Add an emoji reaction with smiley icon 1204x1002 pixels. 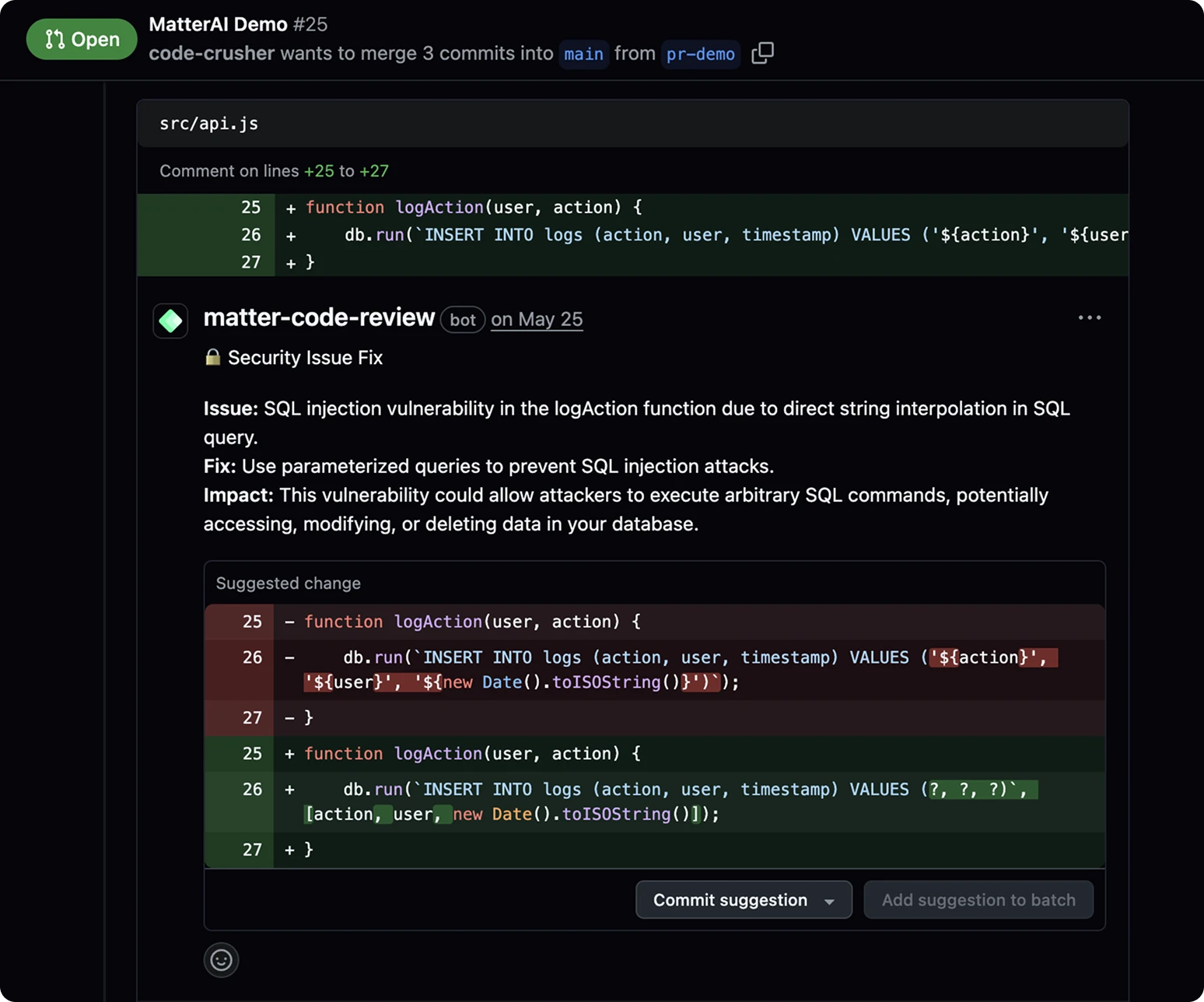point(221,960)
